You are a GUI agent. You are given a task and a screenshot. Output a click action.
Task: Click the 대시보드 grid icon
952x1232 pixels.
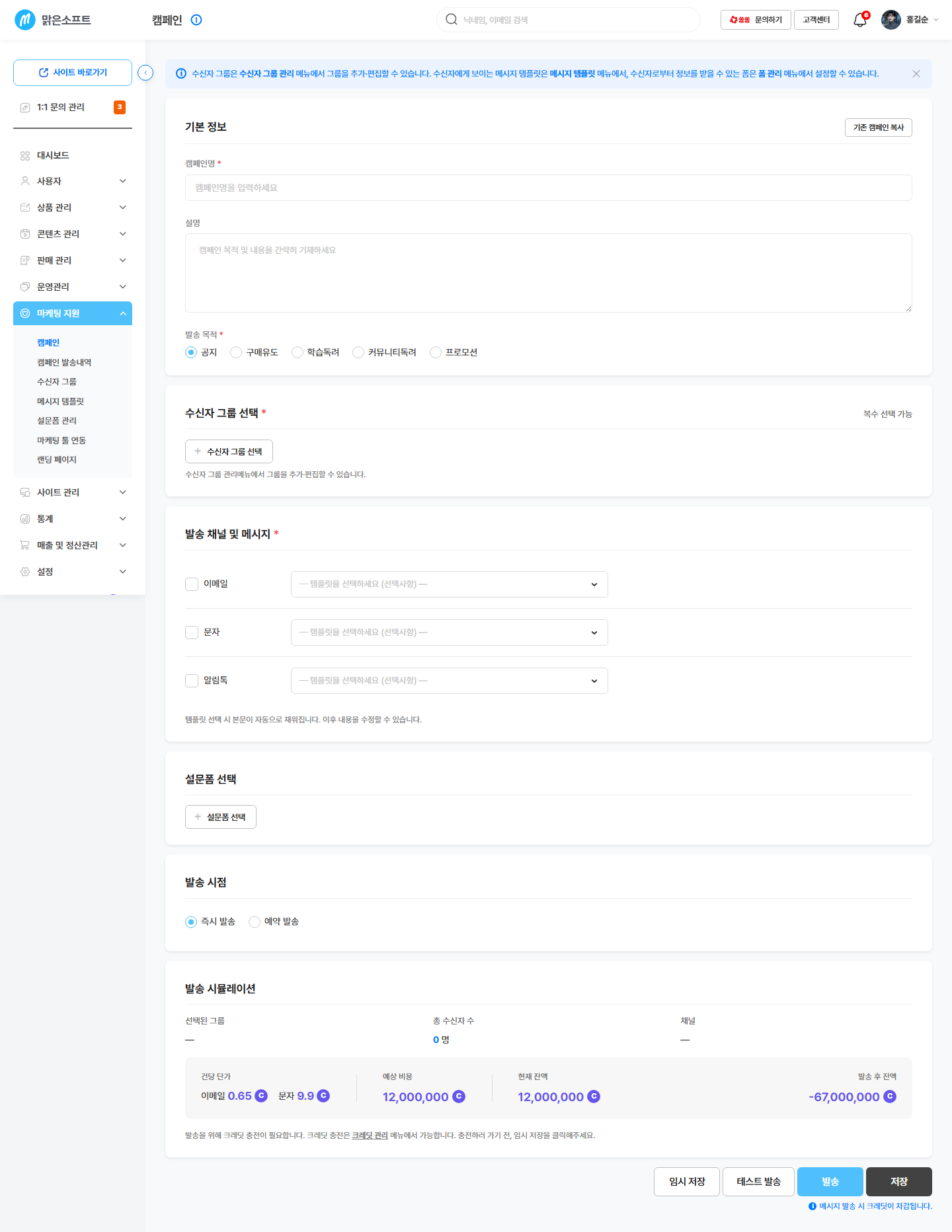[x=25, y=155]
